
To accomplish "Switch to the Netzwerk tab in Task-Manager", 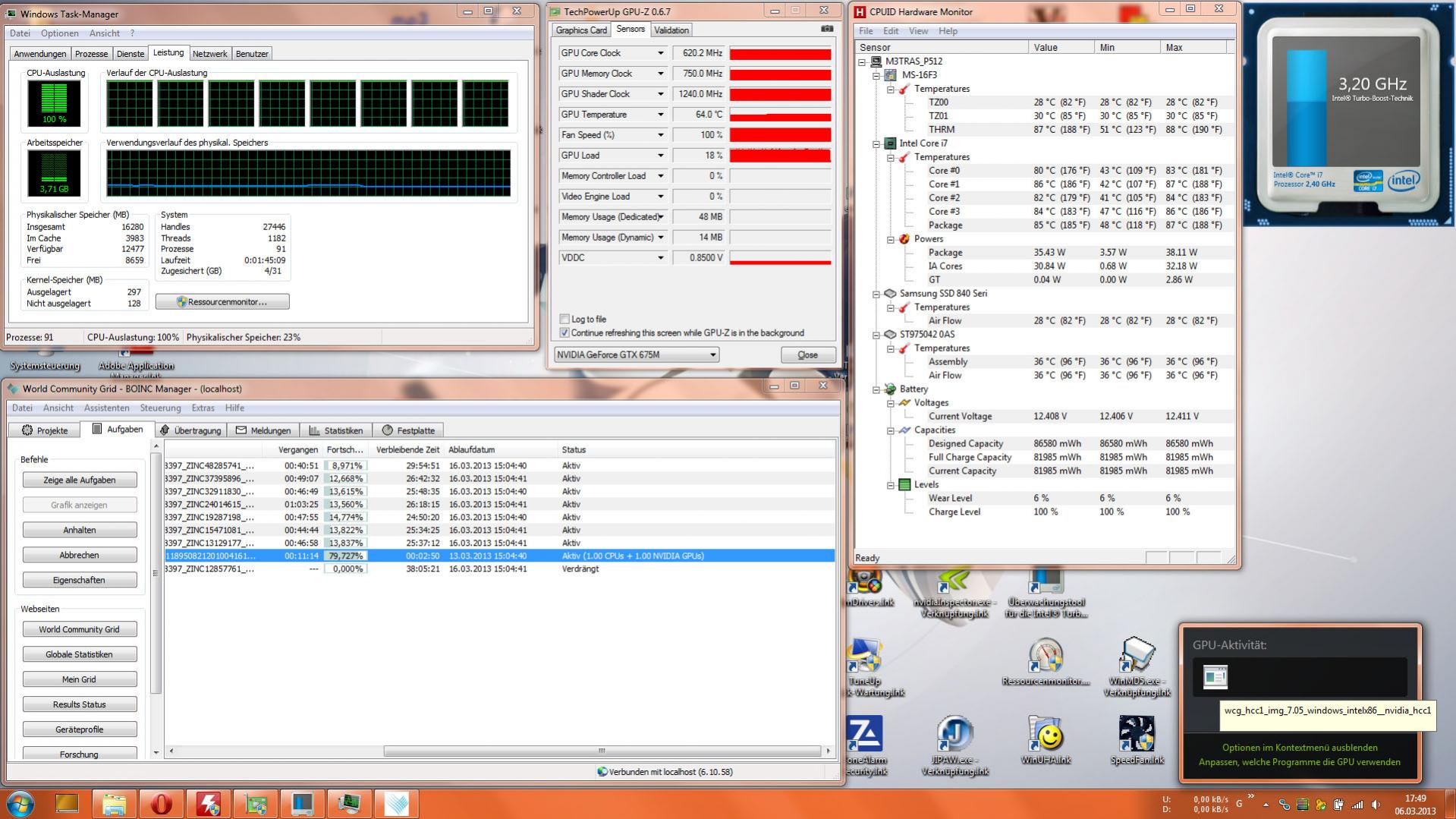I will point(209,54).
